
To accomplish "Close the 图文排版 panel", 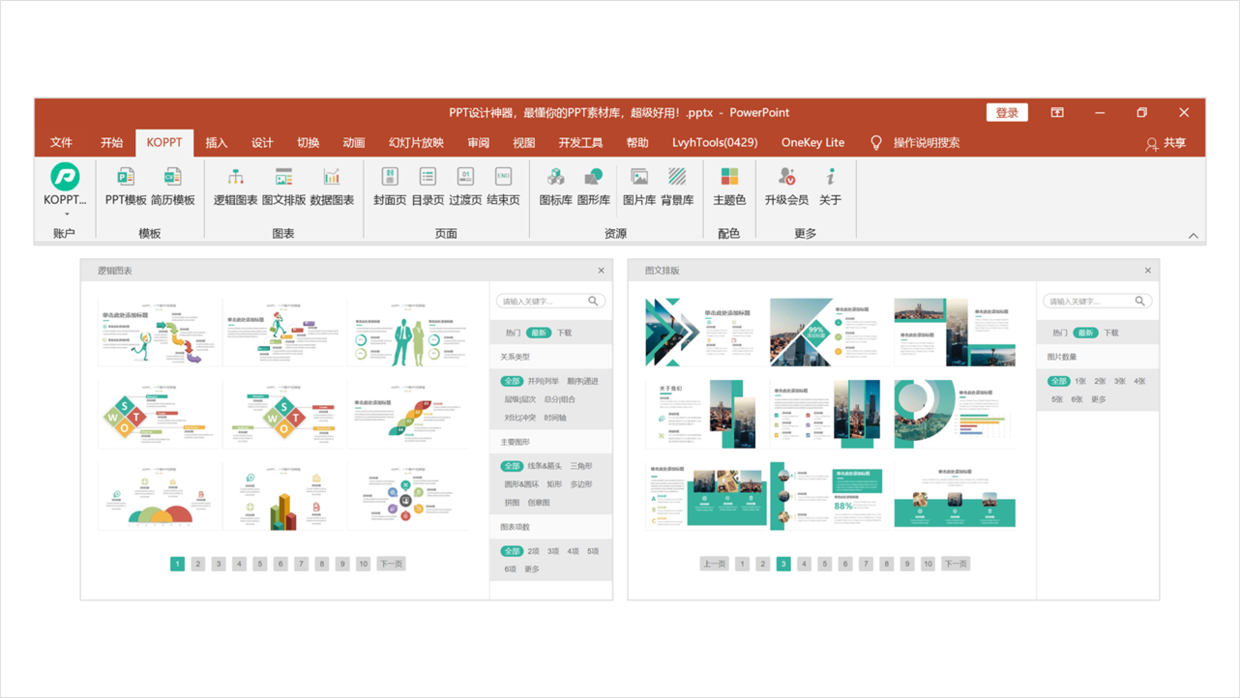I will [1148, 271].
